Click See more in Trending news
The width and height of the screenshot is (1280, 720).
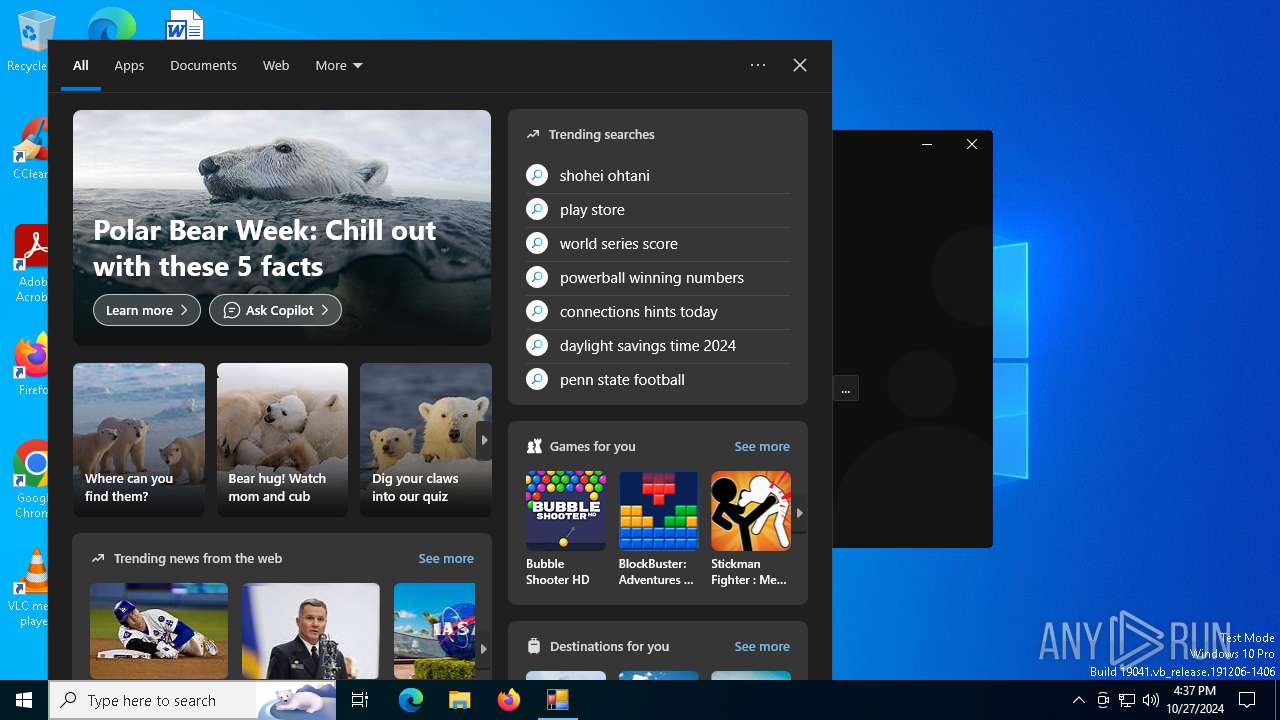point(446,559)
